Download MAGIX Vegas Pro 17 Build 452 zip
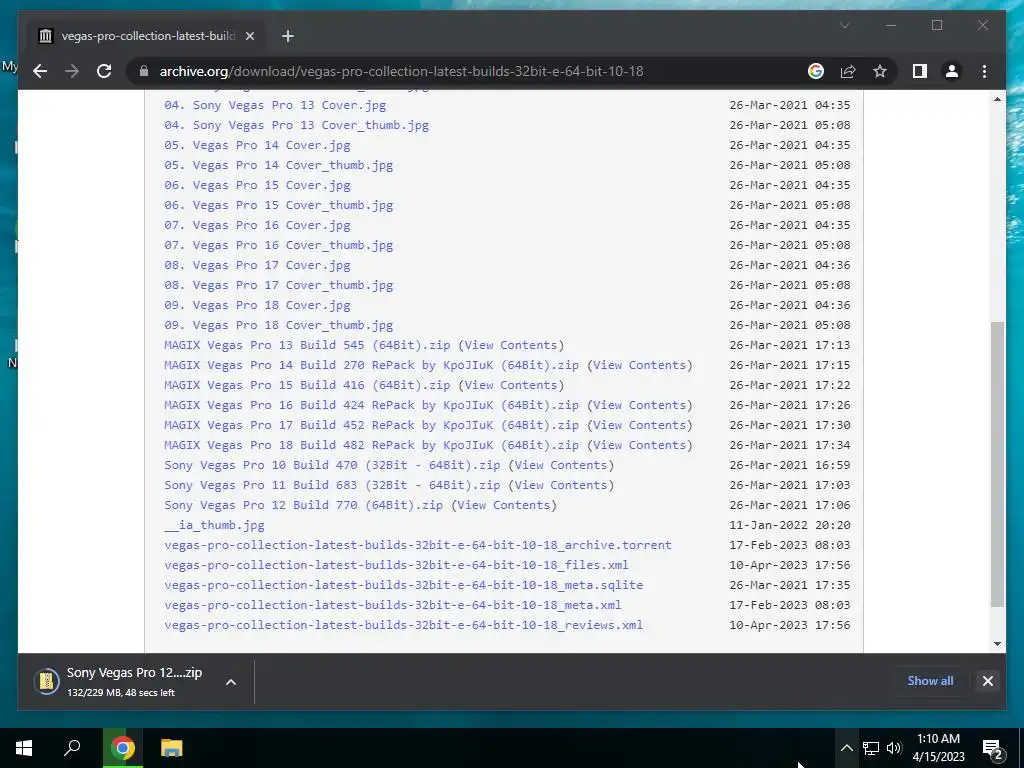 tap(372, 425)
